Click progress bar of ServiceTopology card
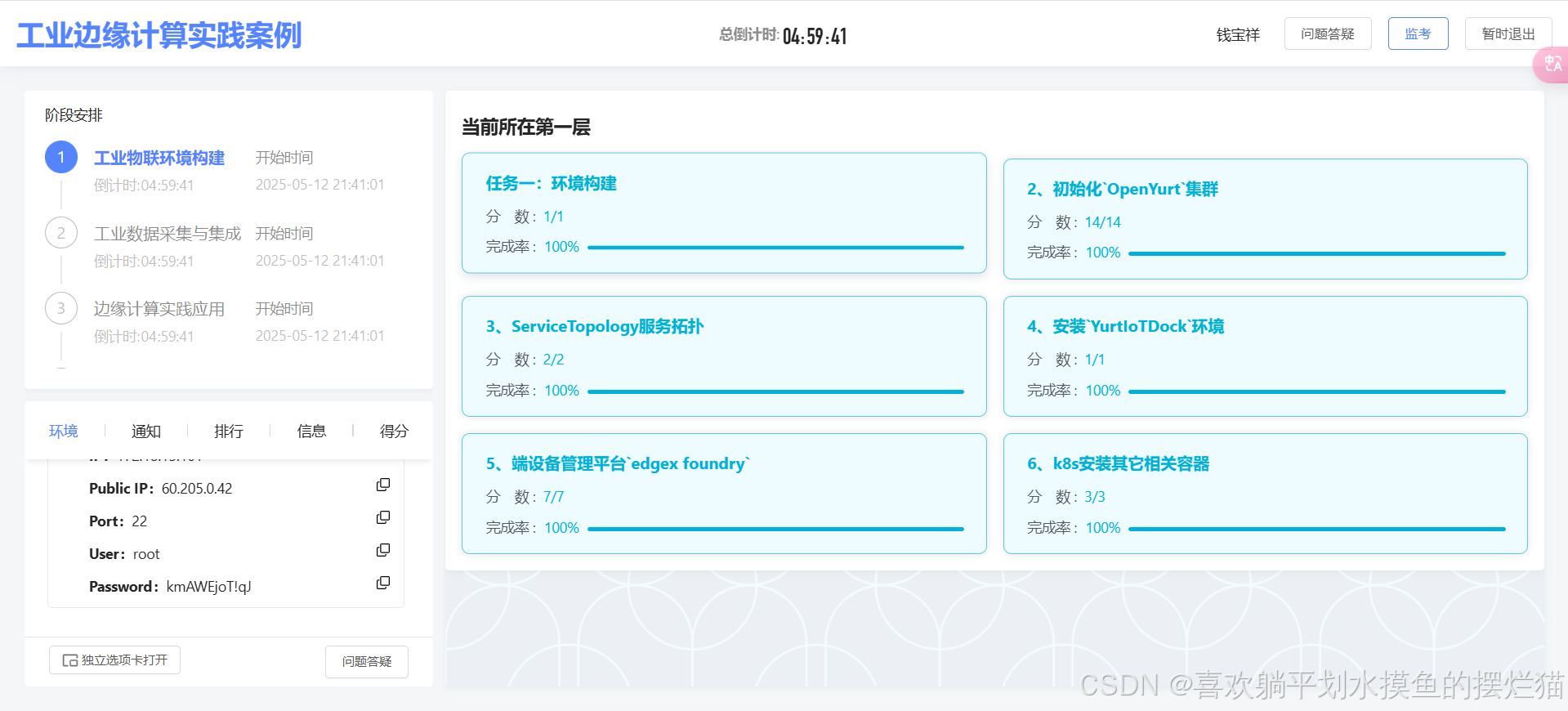Screen dimensions: 1568x711 click(775, 391)
